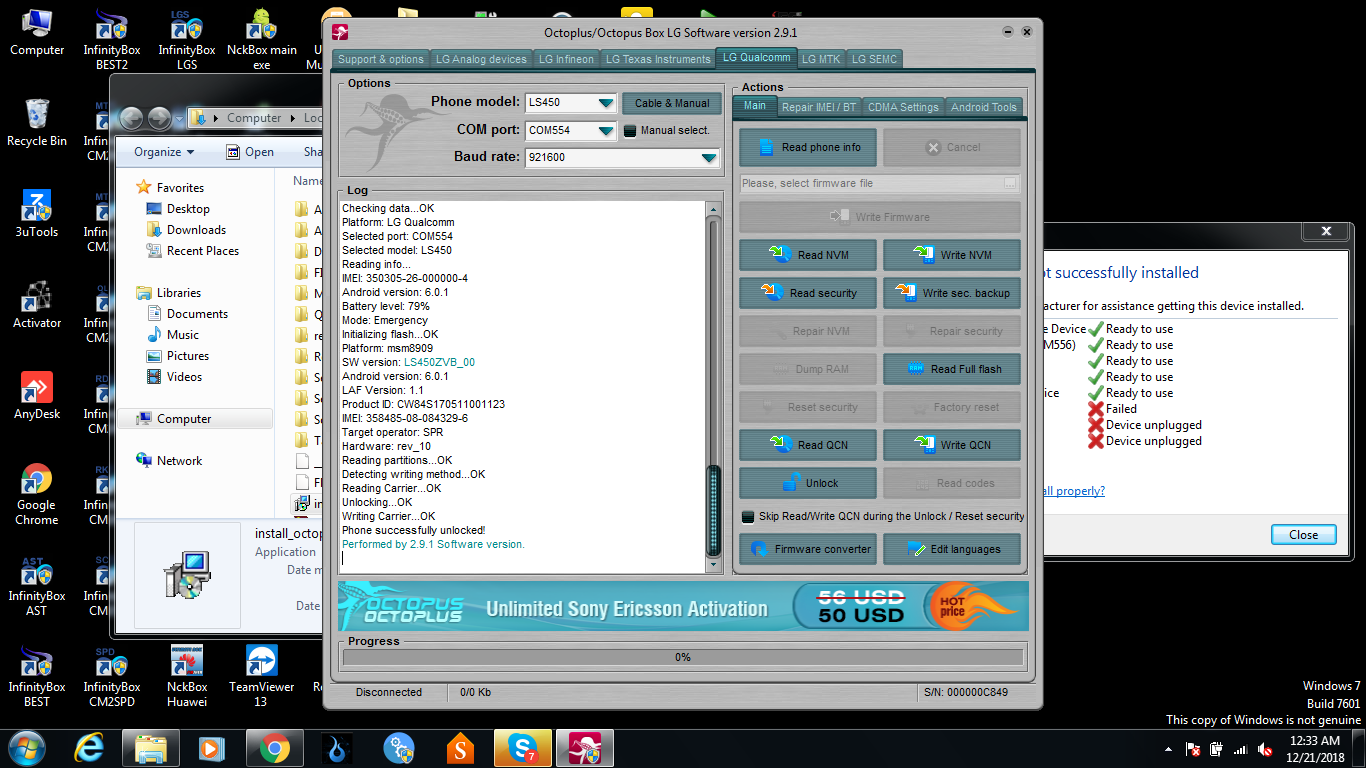Click the progress bar showing 0%

683,657
